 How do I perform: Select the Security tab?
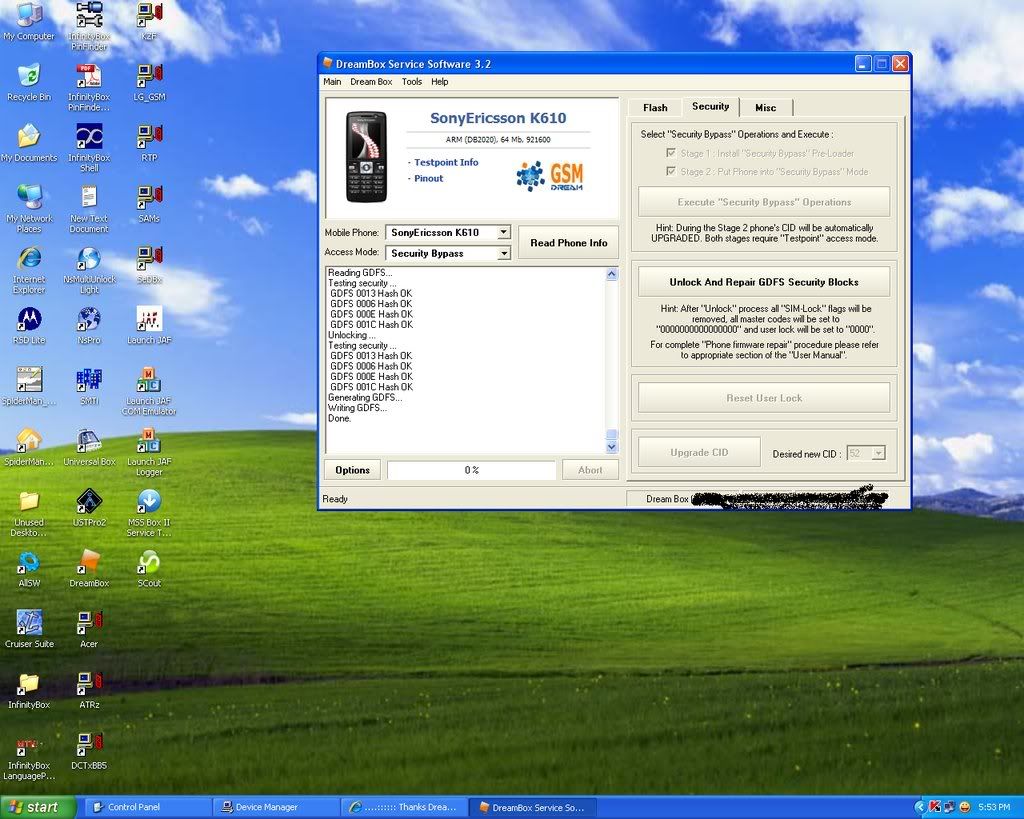click(711, 106)
